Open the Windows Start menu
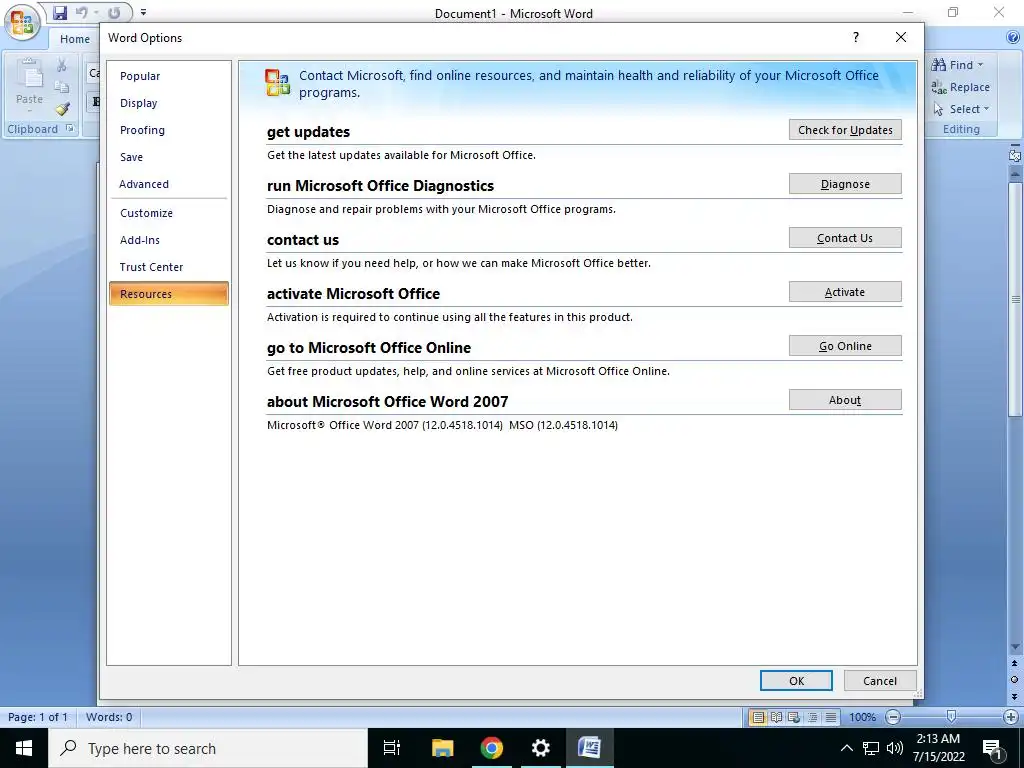The image size is (1024, 768). [x=24, y=748]
